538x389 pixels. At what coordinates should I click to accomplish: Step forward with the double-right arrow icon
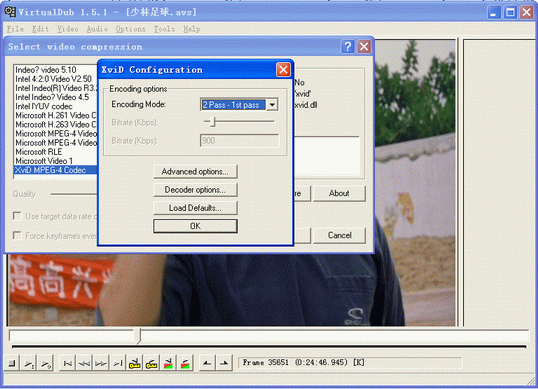coord(101,363)
